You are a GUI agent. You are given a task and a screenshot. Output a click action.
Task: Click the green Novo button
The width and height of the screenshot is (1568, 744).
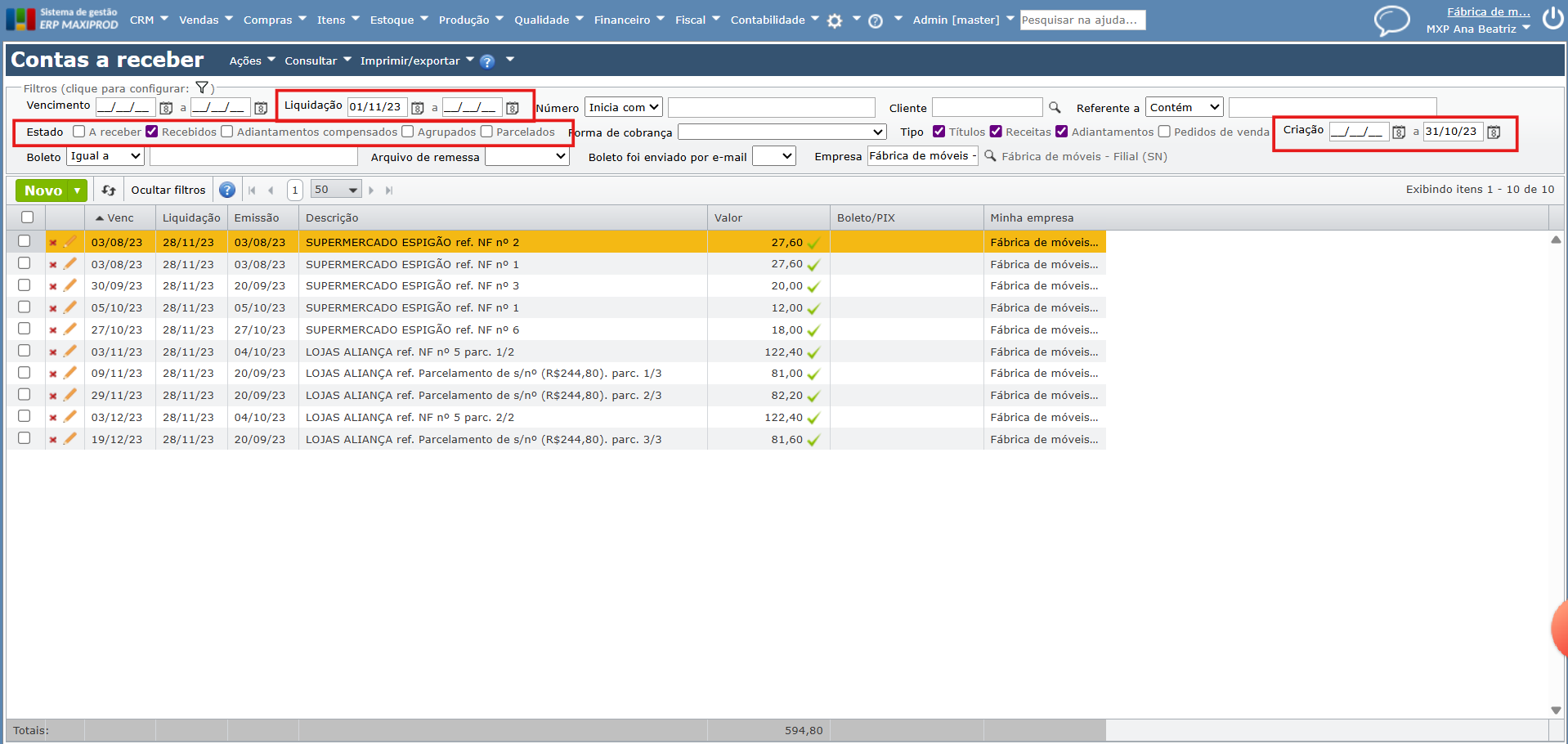click(x=43, y=190)
